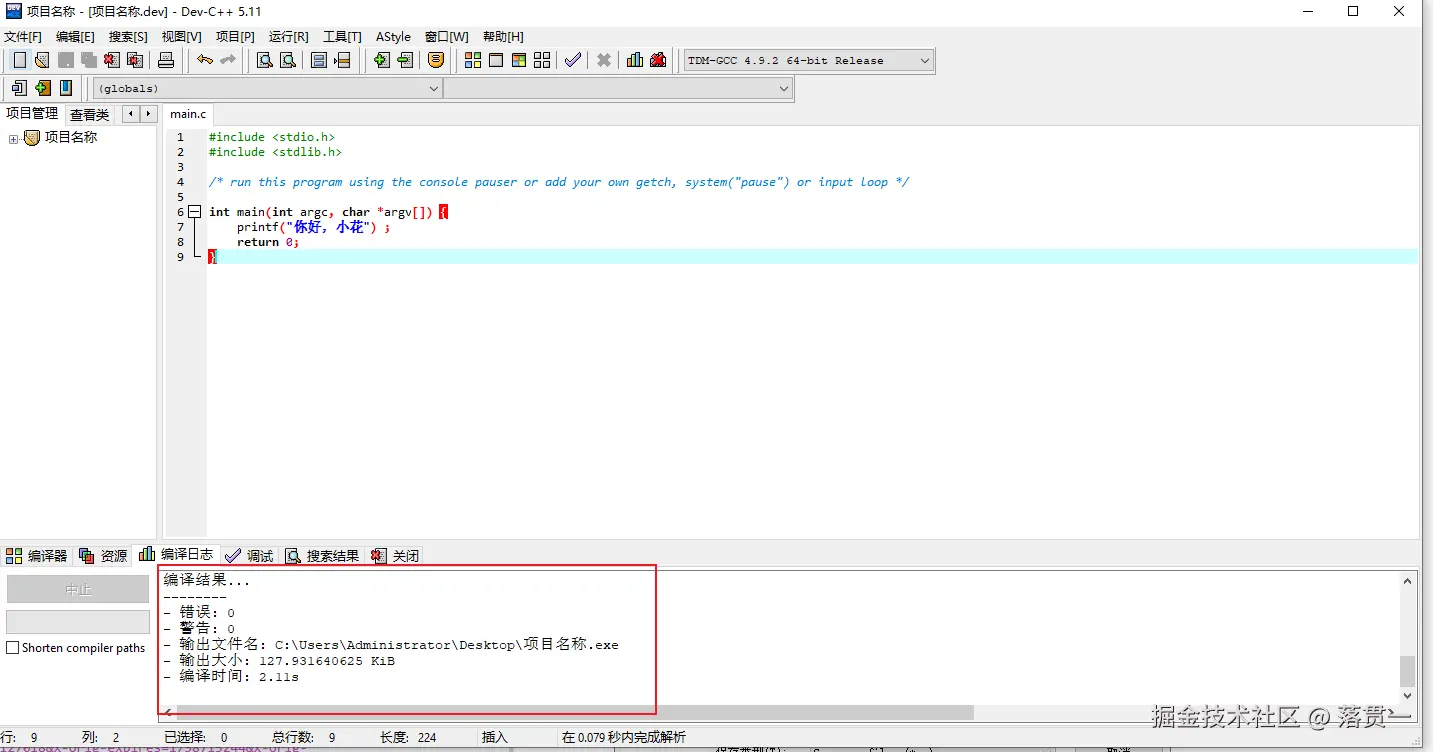The height and width of the screenshot is (752, 1433).
Task: Select the main.c editor tab
Action: (188, 114)
